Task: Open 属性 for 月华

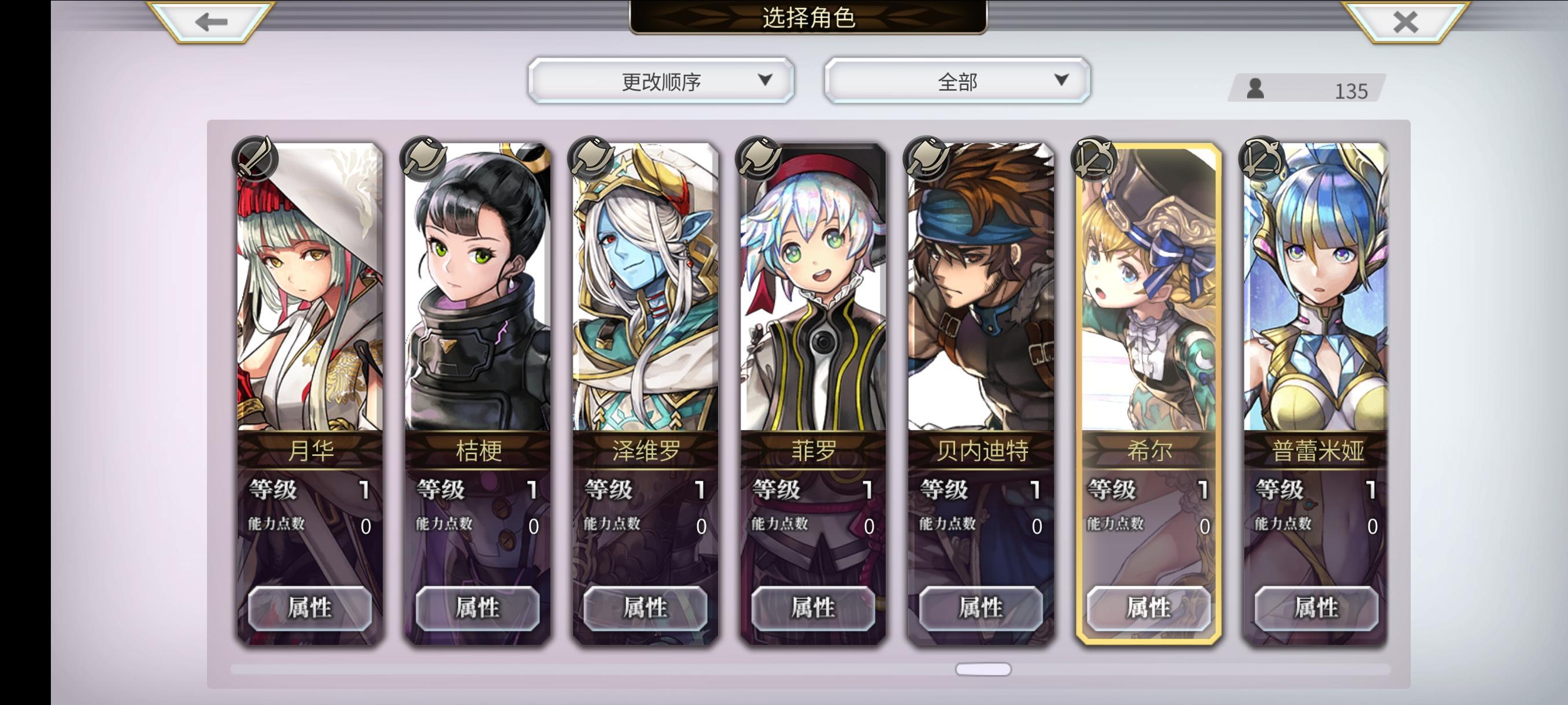Action: [310, 608]
